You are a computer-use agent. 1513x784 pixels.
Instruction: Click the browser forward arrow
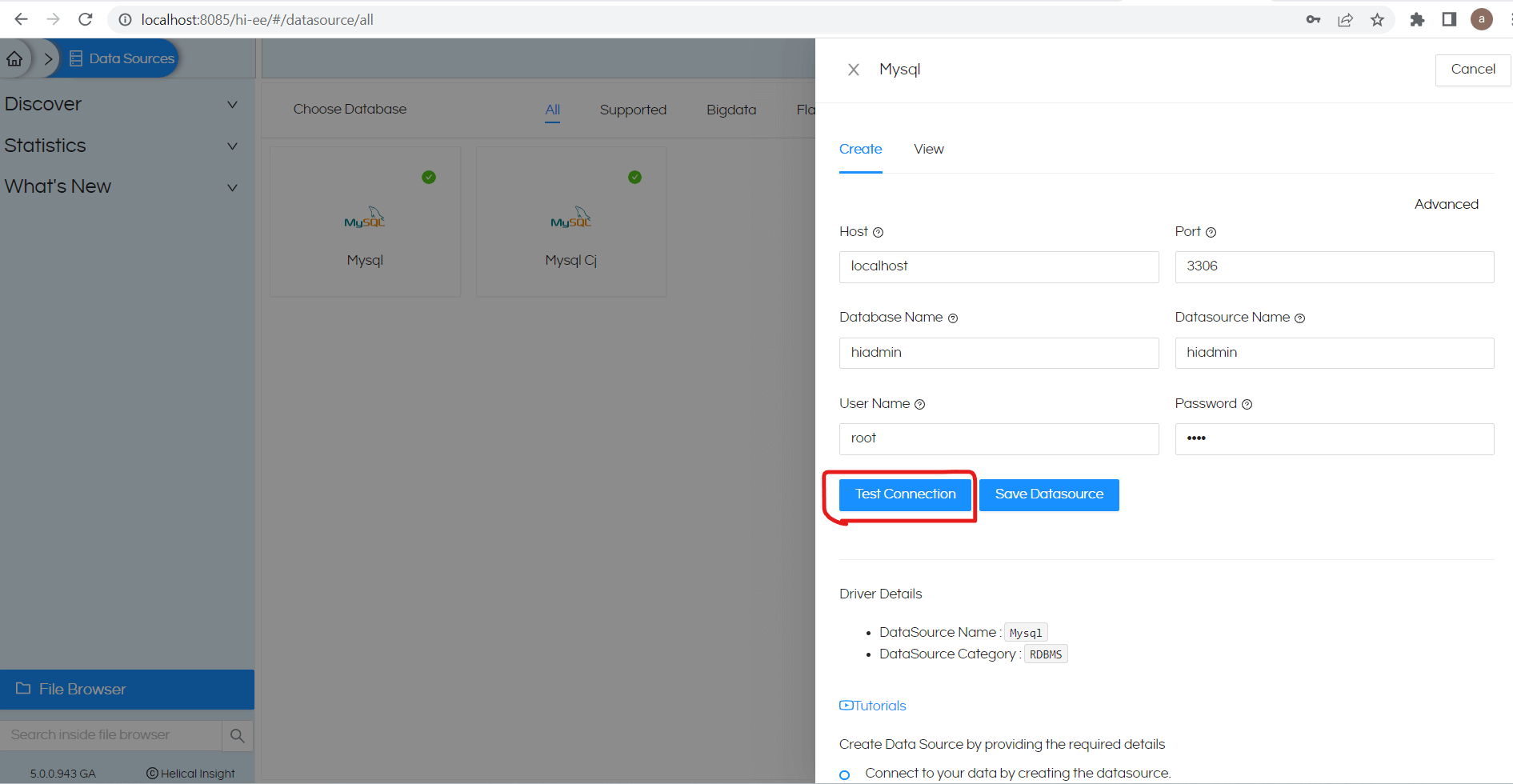tap(53, 19)
